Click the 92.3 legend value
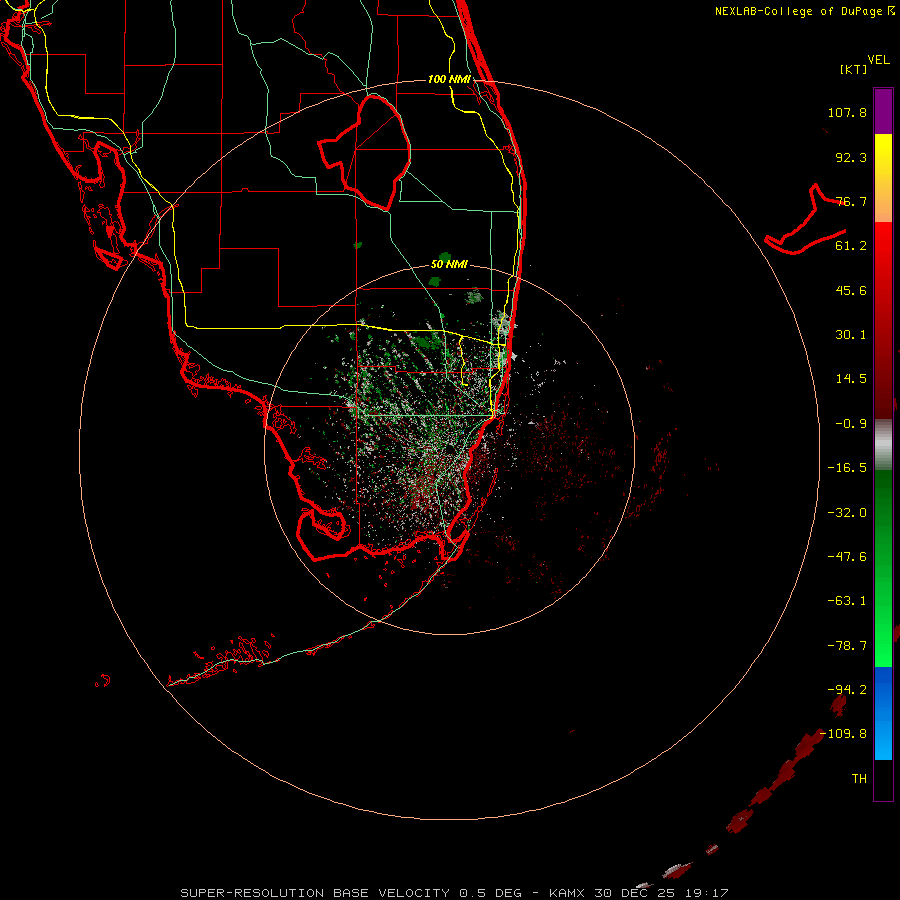Screen dimensions: 900x900 851,157
